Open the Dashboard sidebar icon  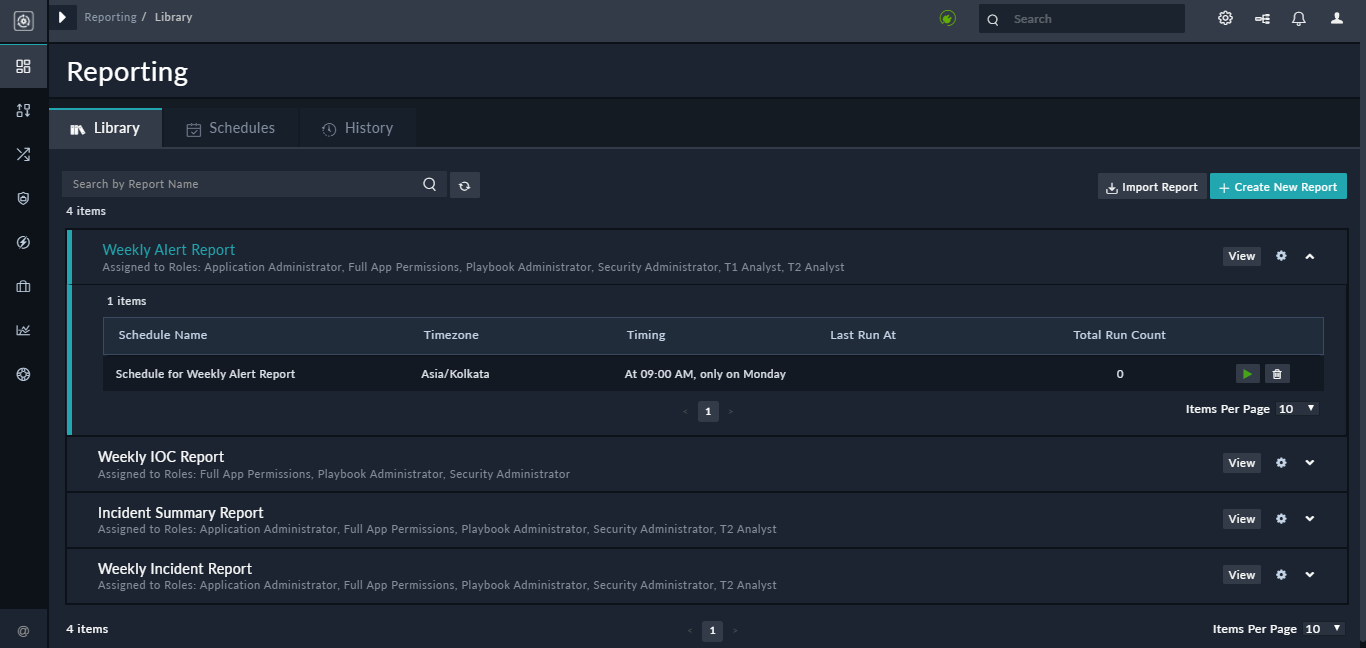23,66
